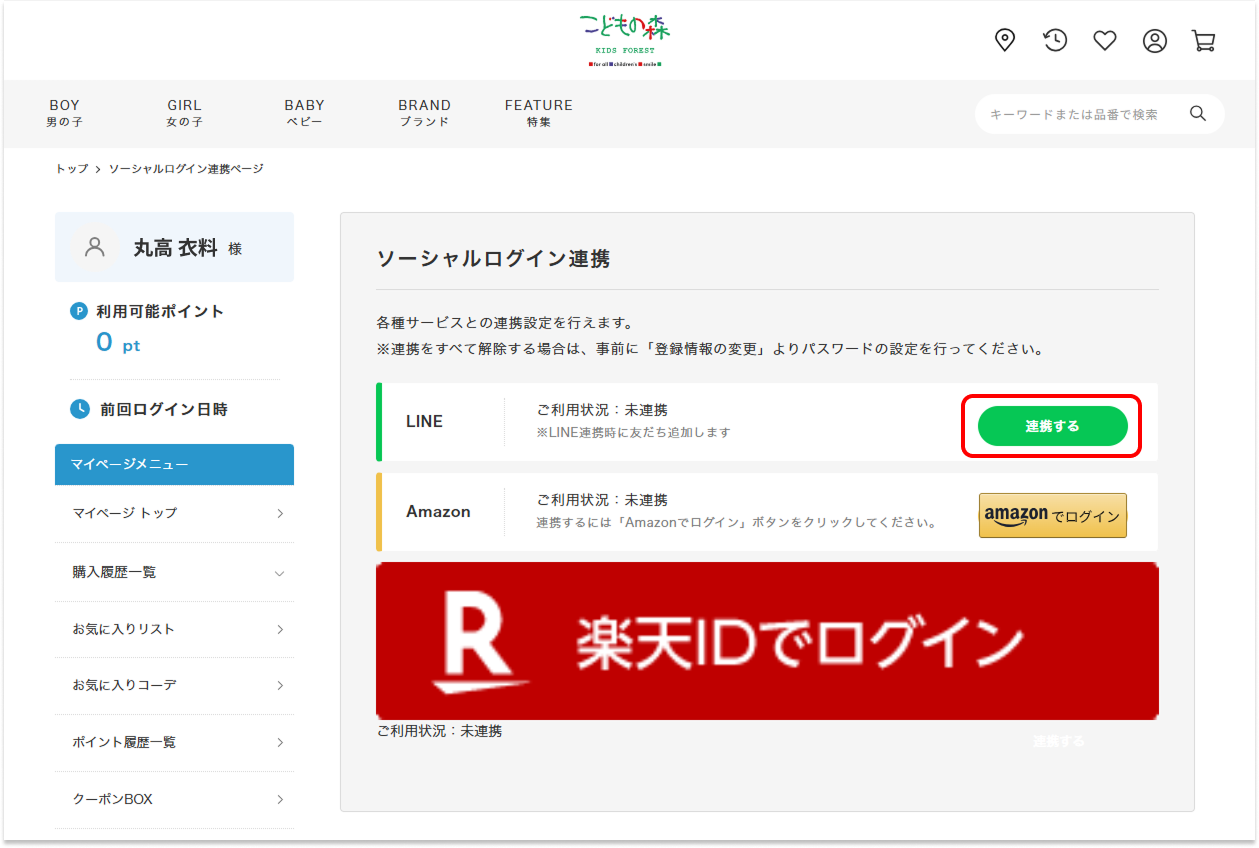Click ご利用状況：未連携 text under Rakuten banner
The width and height of the screenshot is (1259, 848).
439,731
